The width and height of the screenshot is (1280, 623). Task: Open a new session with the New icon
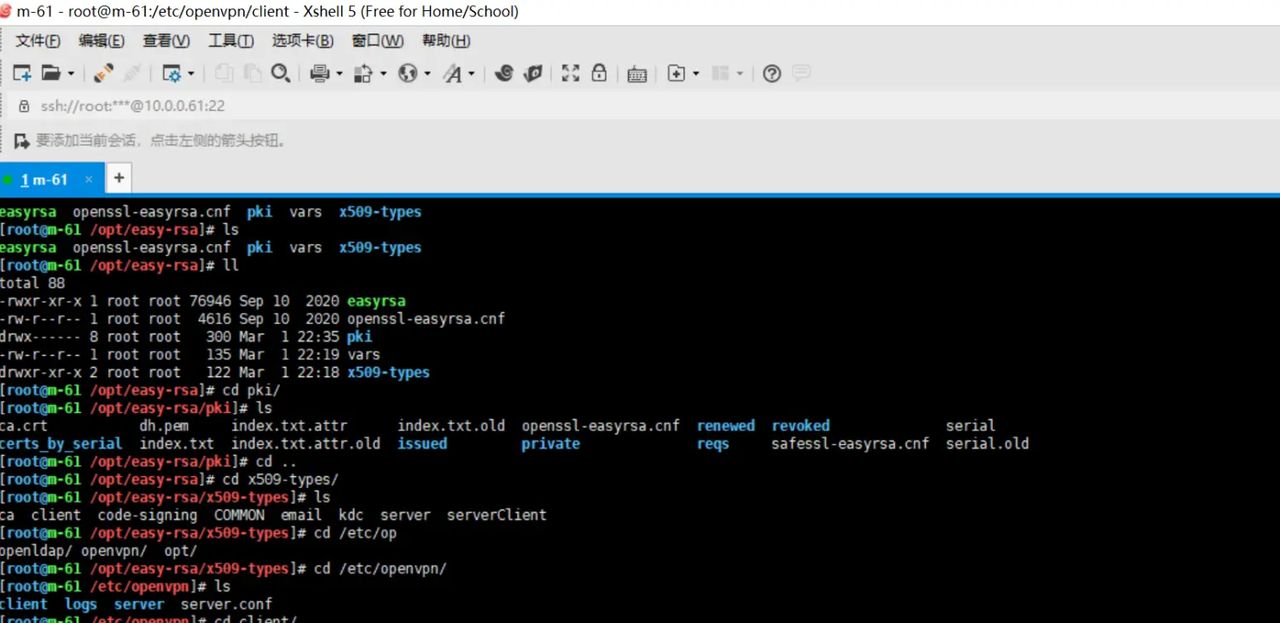[21, 73]
